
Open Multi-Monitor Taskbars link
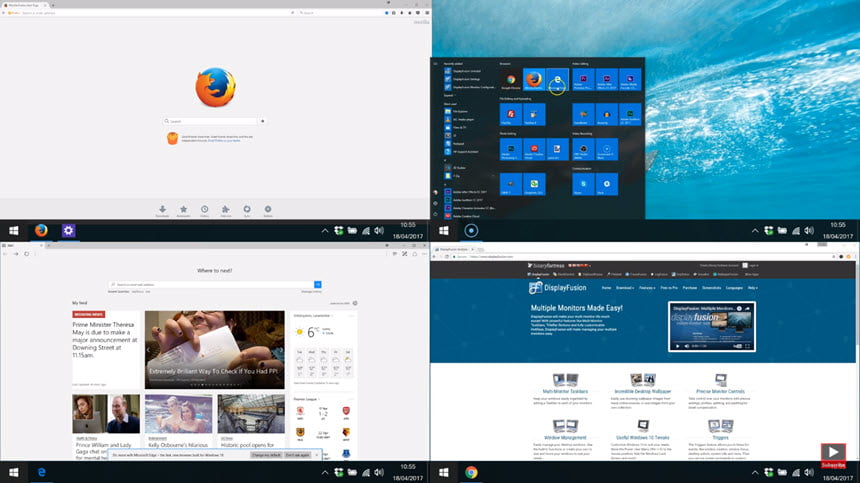[x=565, y=391]
